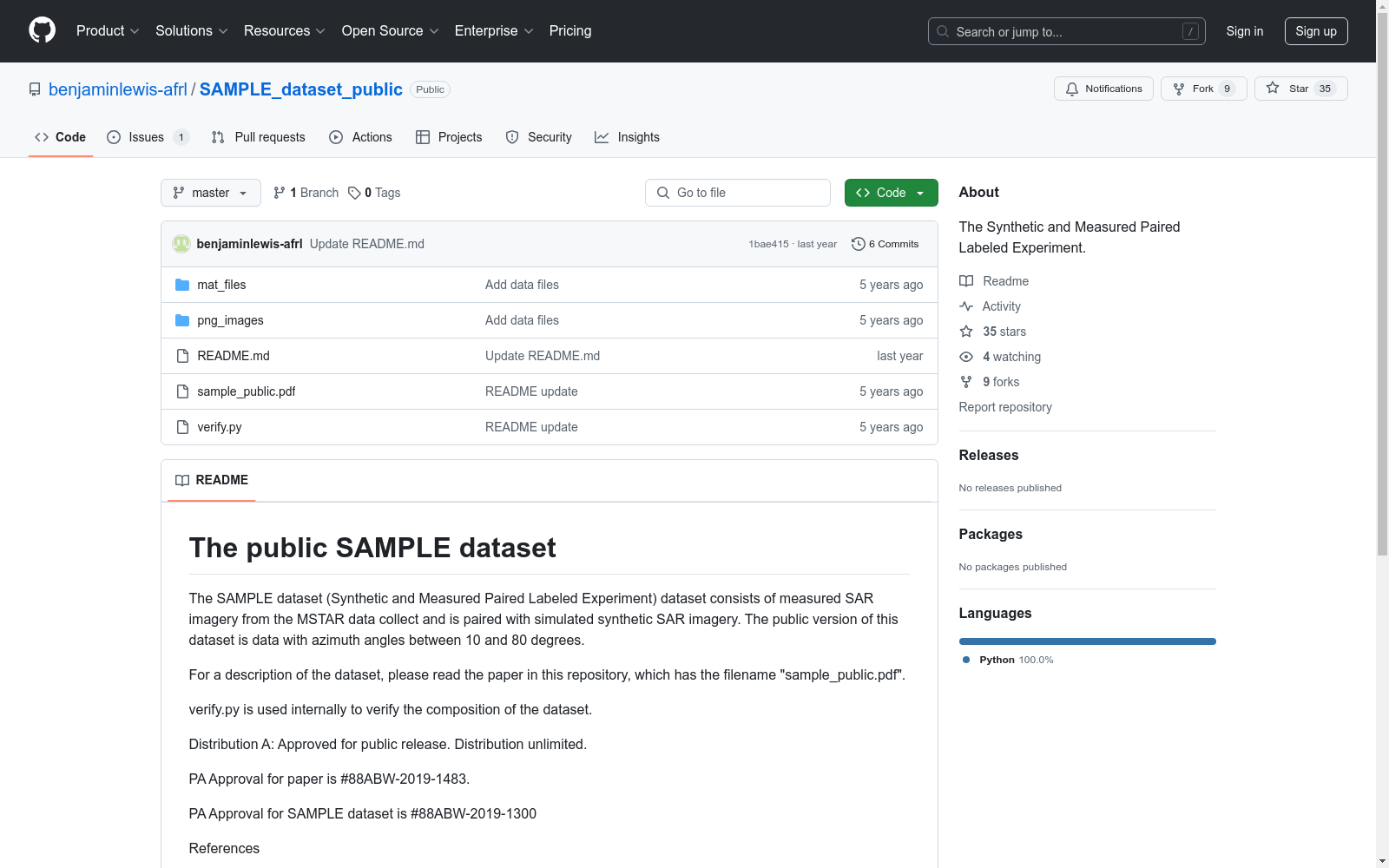Open the README.md file name
The width and height of the screenshot is (1389, 868).
[234, 356]
